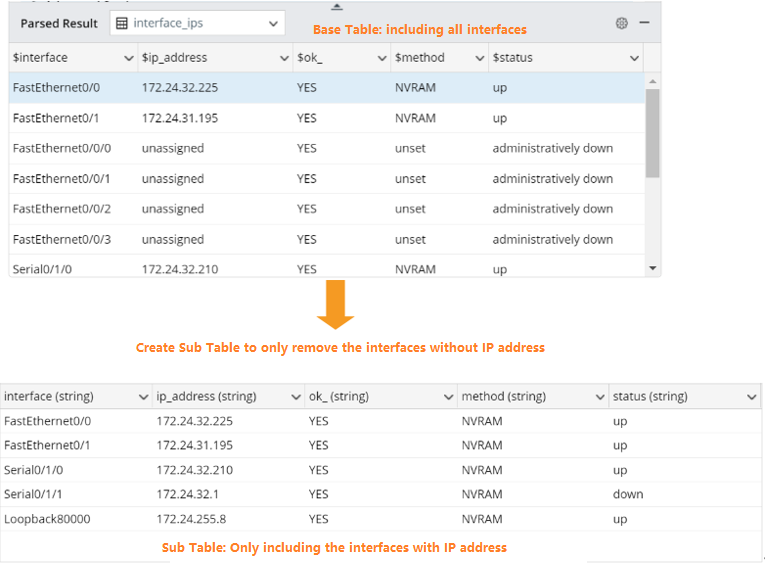Click the scrollbar down arrow in the base table
Viewport: 765px width, 563px height.
point(653,268)
